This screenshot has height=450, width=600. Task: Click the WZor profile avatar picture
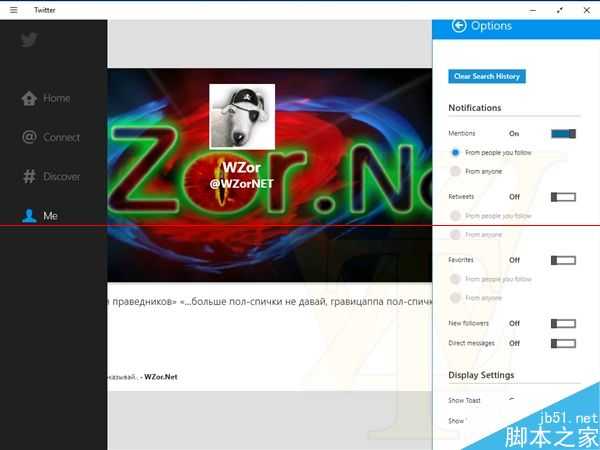coord(242,116)
